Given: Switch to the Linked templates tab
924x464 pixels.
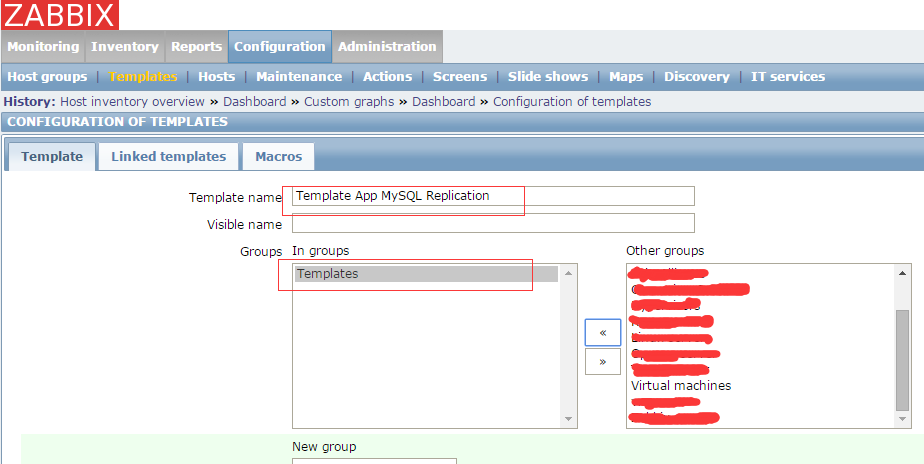Looking at the screenshot, I should (x=169, y=156).
